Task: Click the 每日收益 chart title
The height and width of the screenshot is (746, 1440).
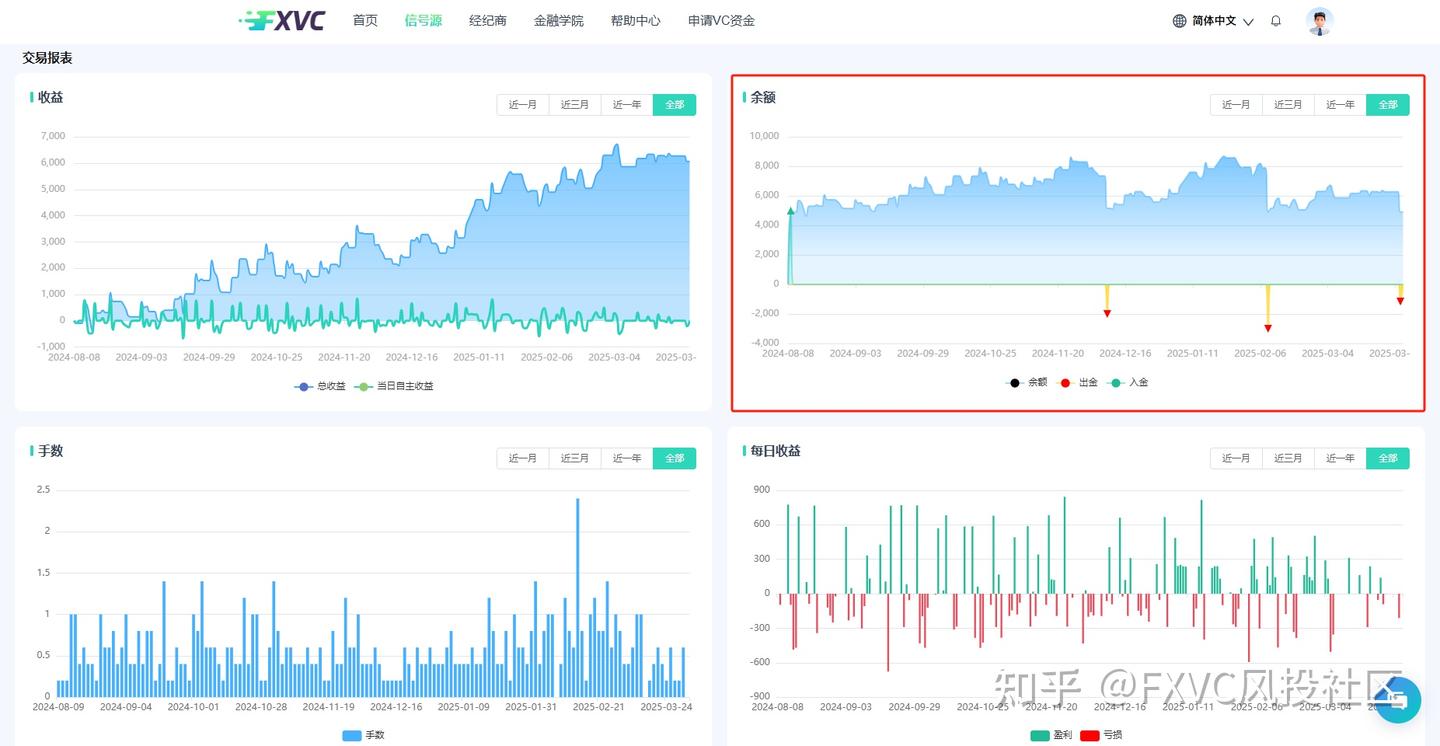Action: 775,451
